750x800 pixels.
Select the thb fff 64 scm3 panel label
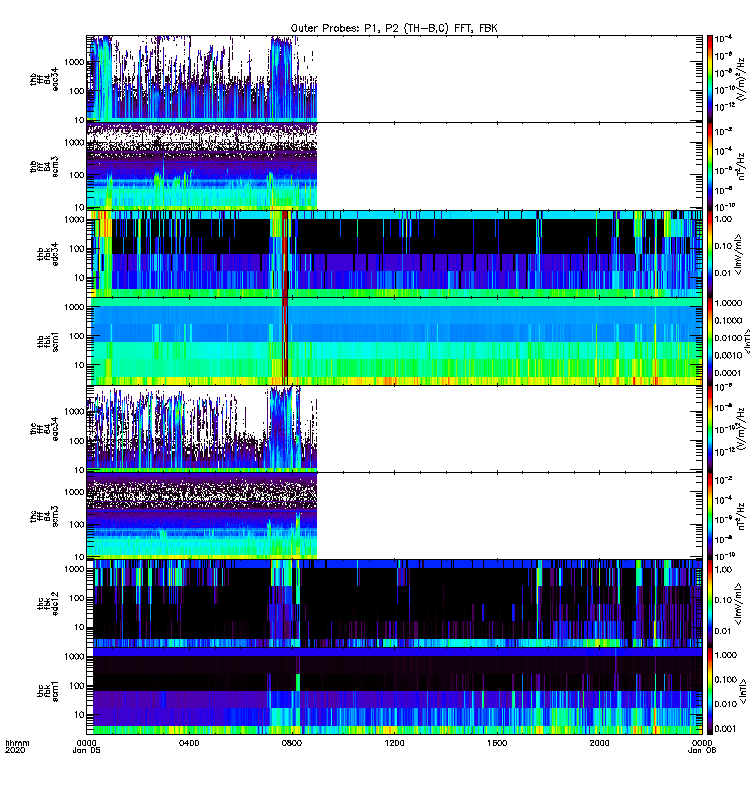click(x=44, y=167)
